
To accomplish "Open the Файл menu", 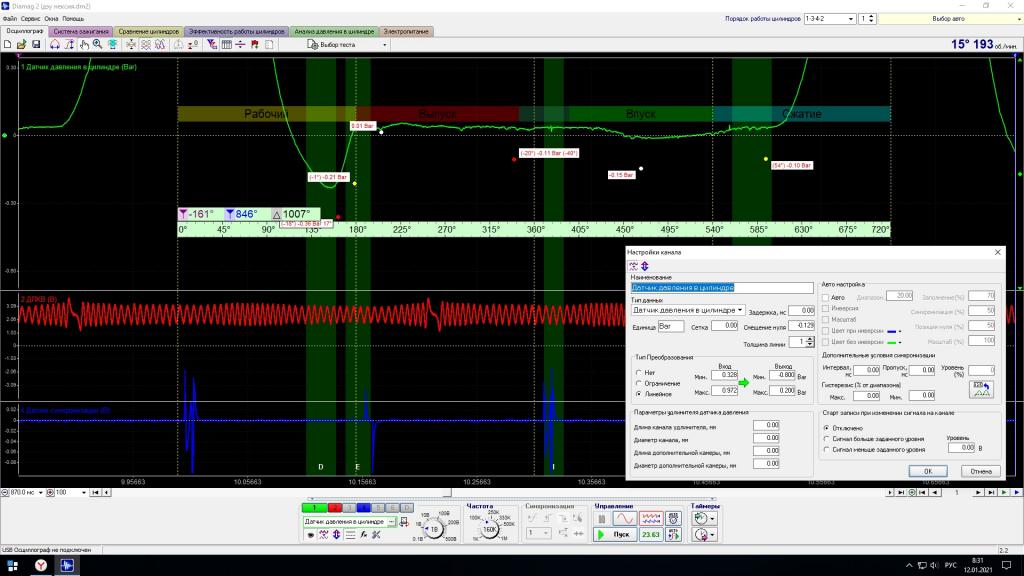I will point(9,19).
